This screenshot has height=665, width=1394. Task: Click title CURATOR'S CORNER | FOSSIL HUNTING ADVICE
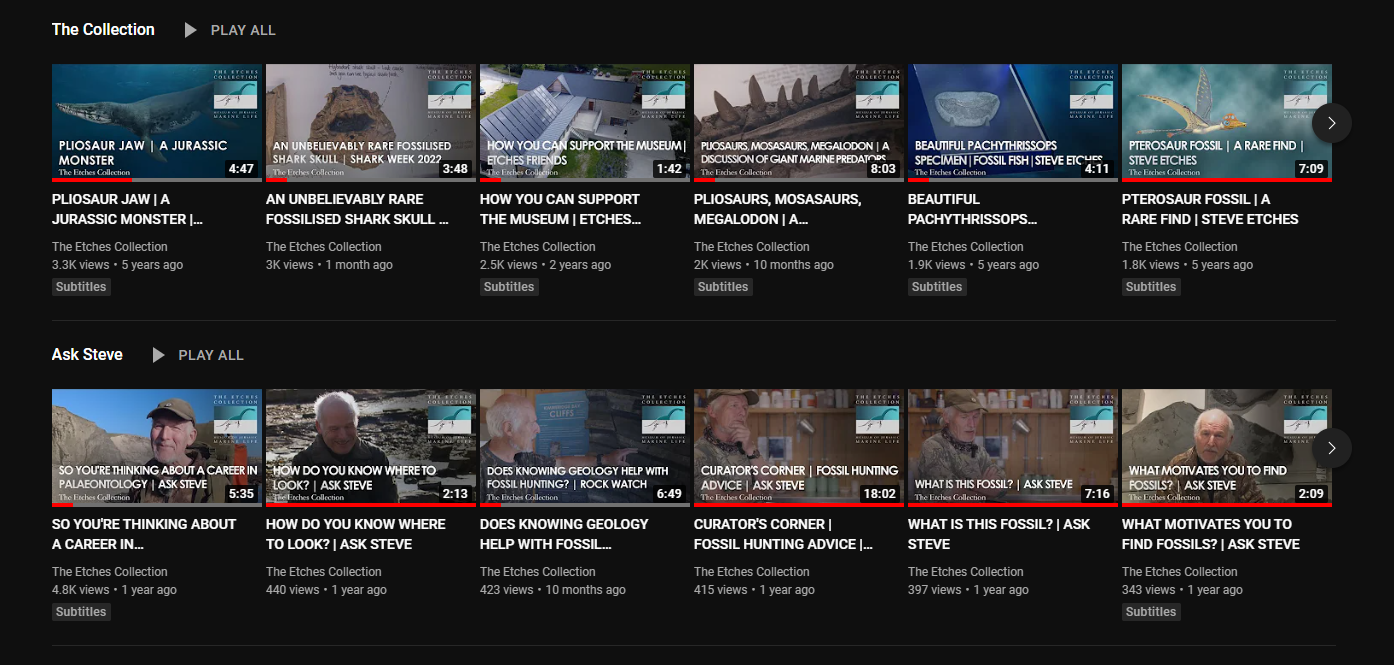click(784, 534)
